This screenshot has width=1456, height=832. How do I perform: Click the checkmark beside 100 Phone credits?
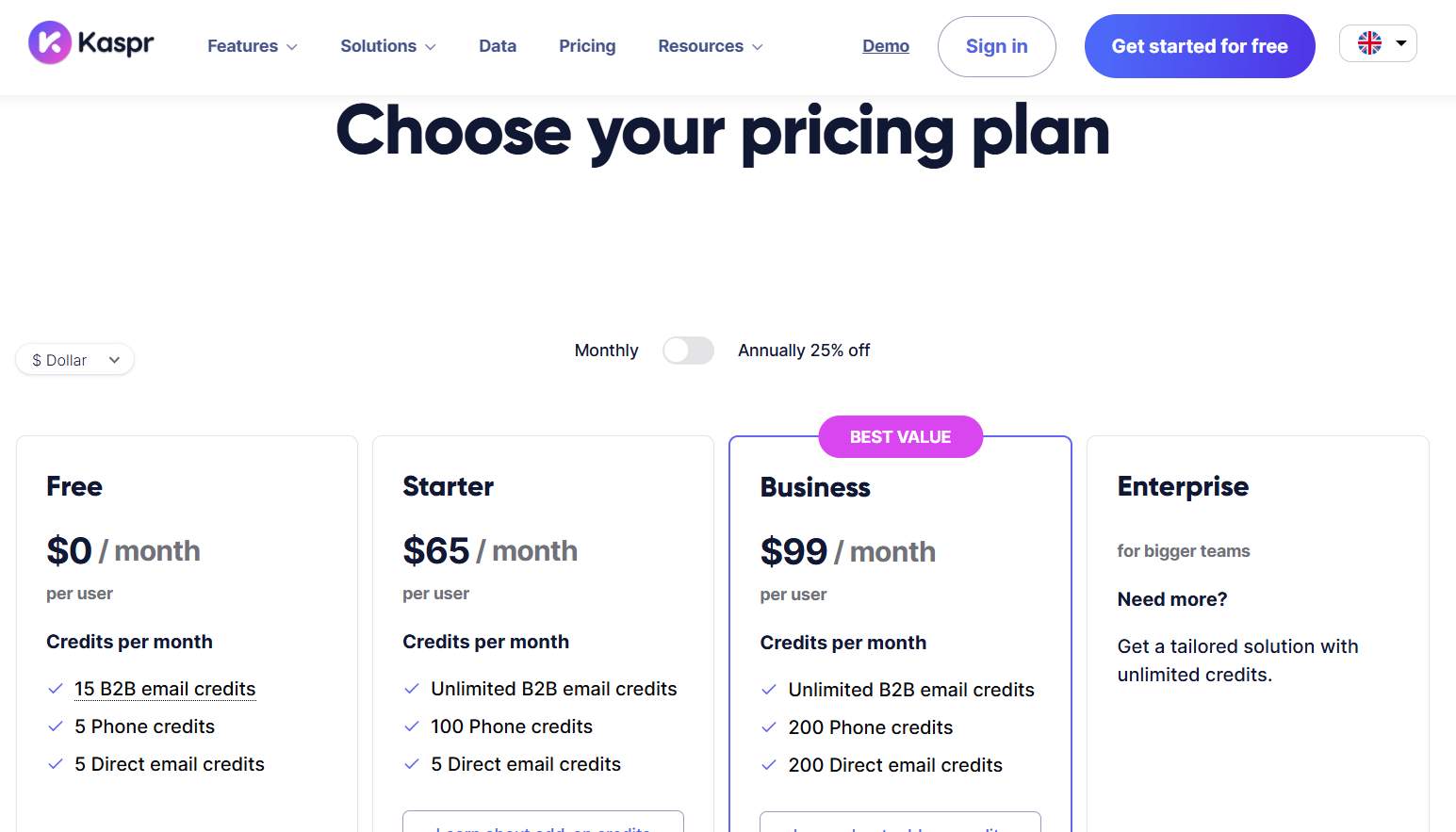pyautogui.click(x=411, y=726)
